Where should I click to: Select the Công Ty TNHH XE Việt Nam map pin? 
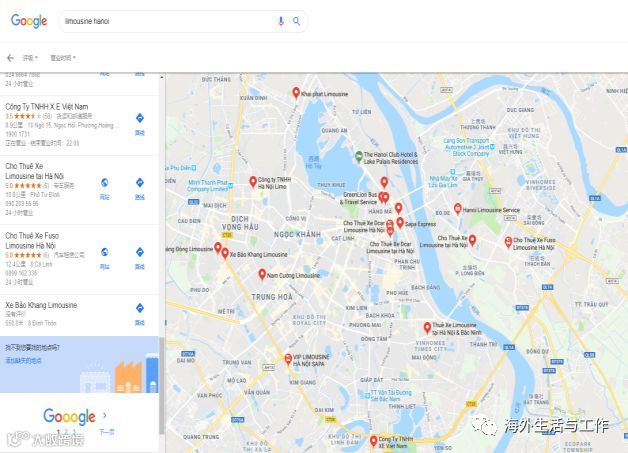point(373,441)
